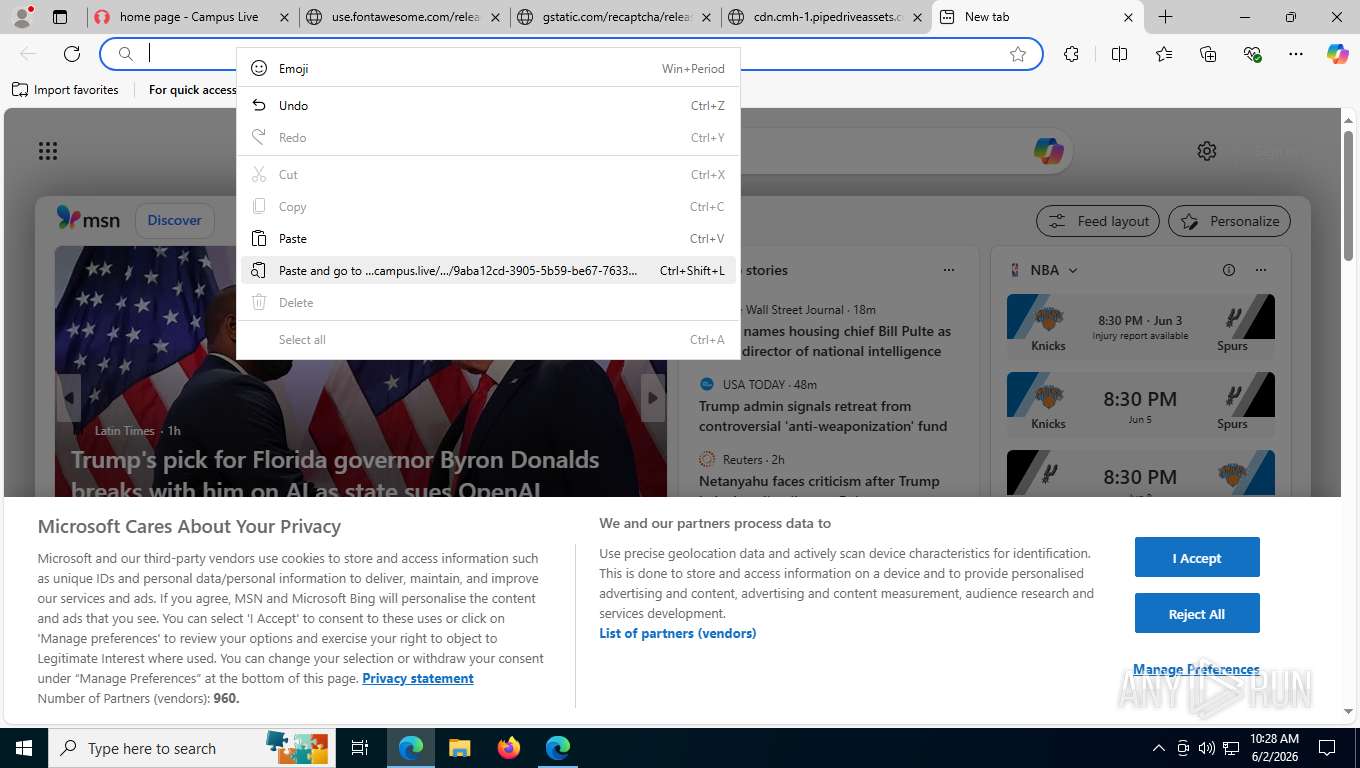Close the gstatic.com recaptcha tab
The width and height of the screenshot is (1360, 768).
click(x=706, y=17)
